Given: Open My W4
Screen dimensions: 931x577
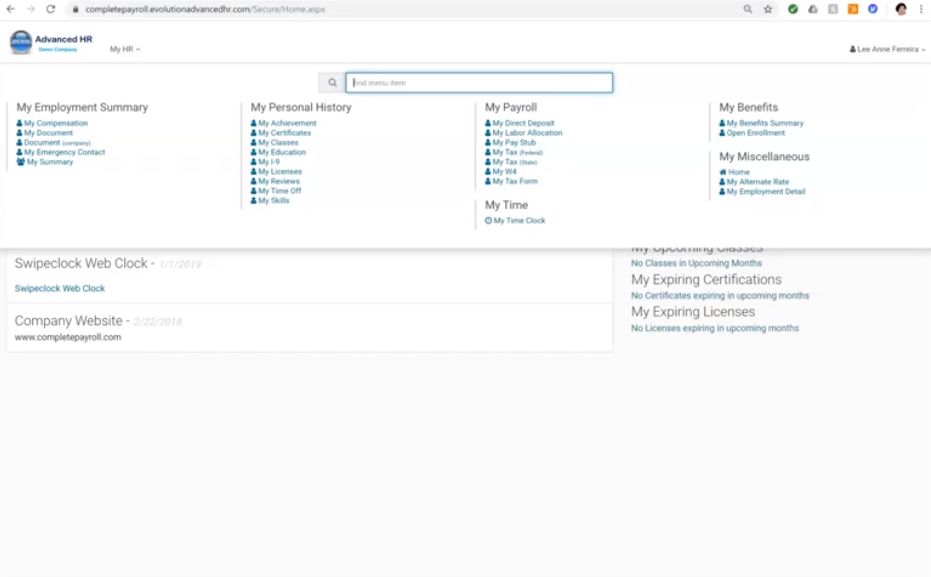Looking at the screenshot, I should coord(501,172).
